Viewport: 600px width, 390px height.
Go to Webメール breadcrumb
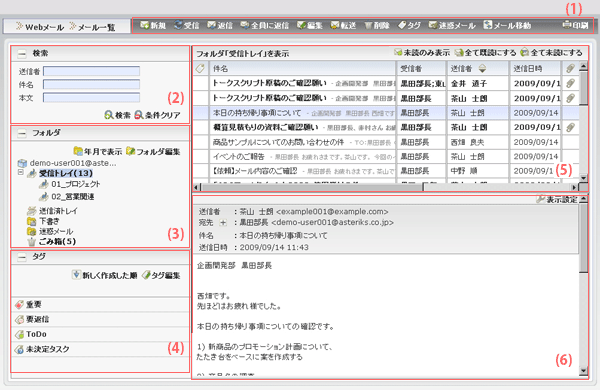pyautogui.click(x=44, y=27)
